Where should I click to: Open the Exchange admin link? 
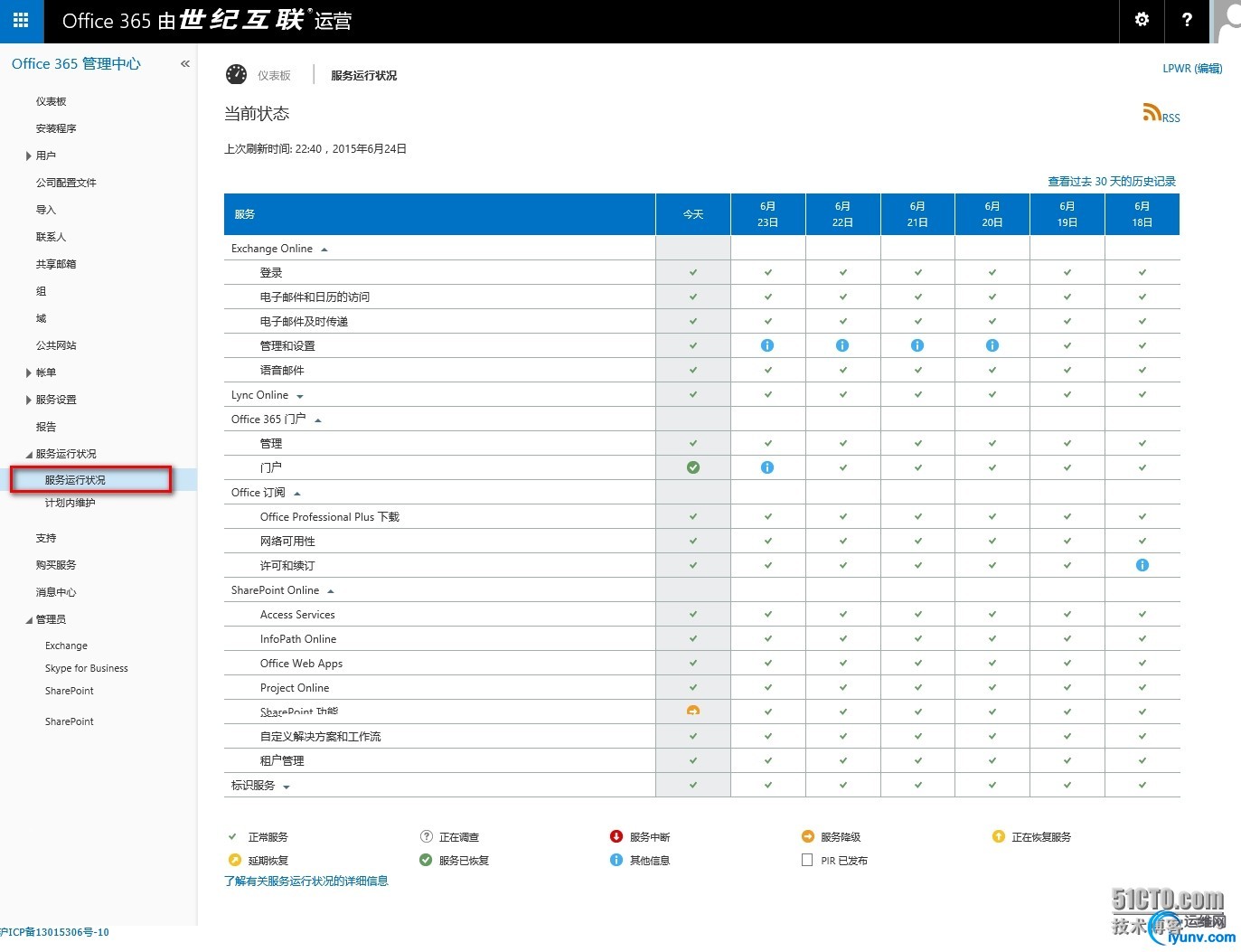pos(66,646)
